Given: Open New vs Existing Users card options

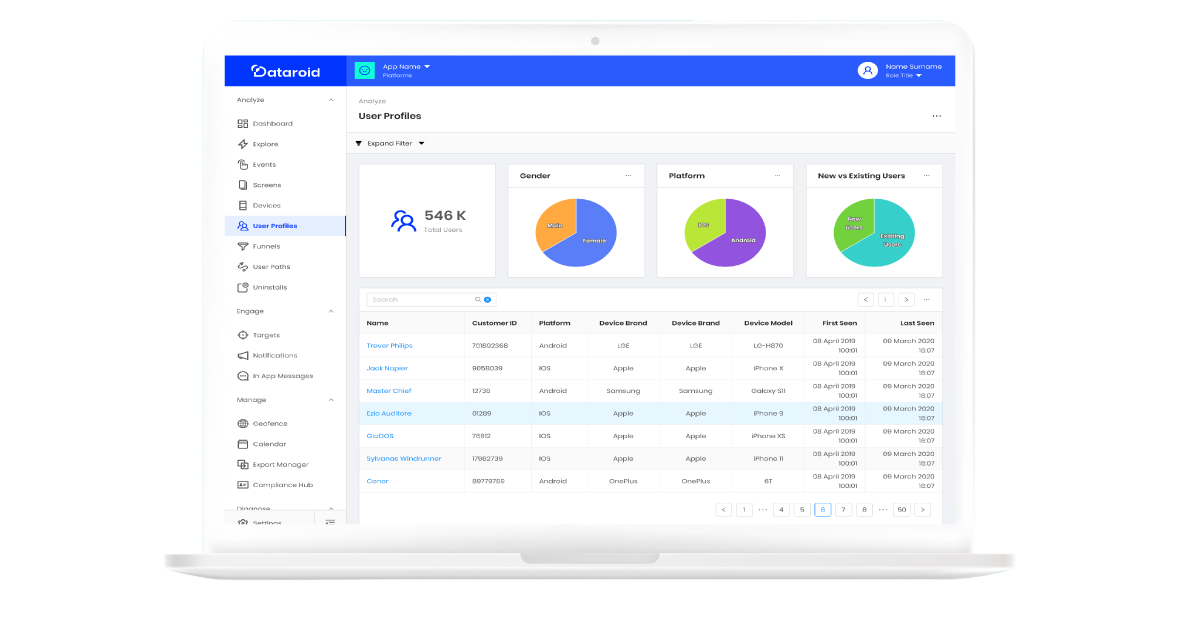Looking at the screenshot, I should (x=927, y=175).
